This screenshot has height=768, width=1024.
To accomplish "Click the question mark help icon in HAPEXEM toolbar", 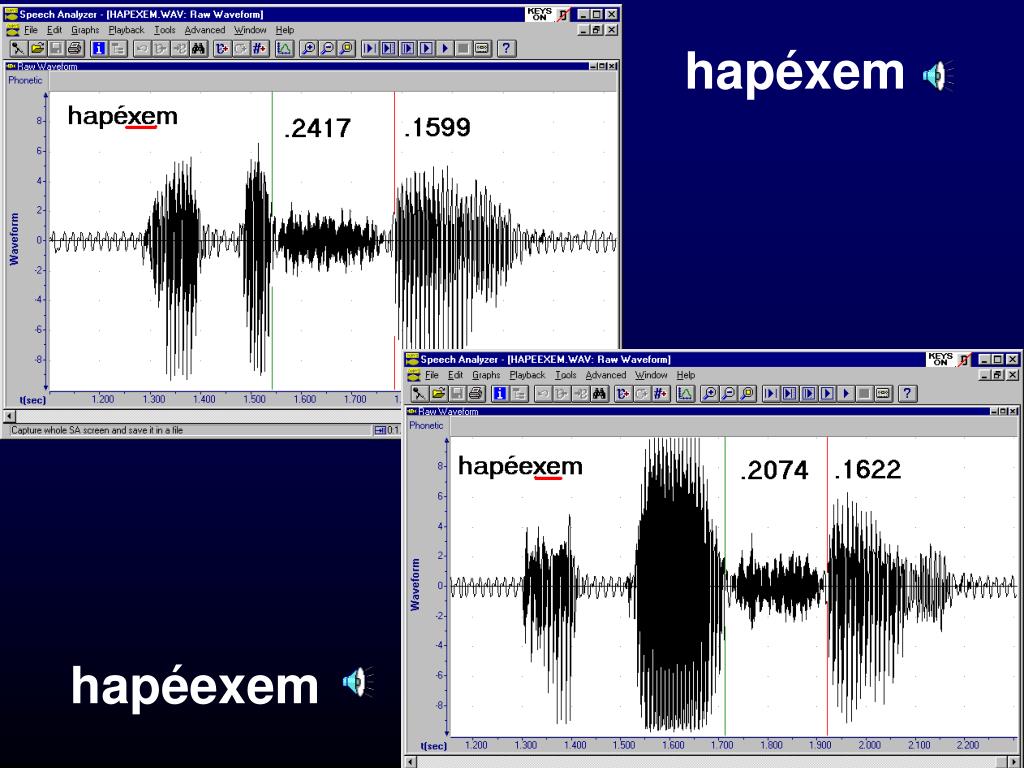I will [506, 48].
